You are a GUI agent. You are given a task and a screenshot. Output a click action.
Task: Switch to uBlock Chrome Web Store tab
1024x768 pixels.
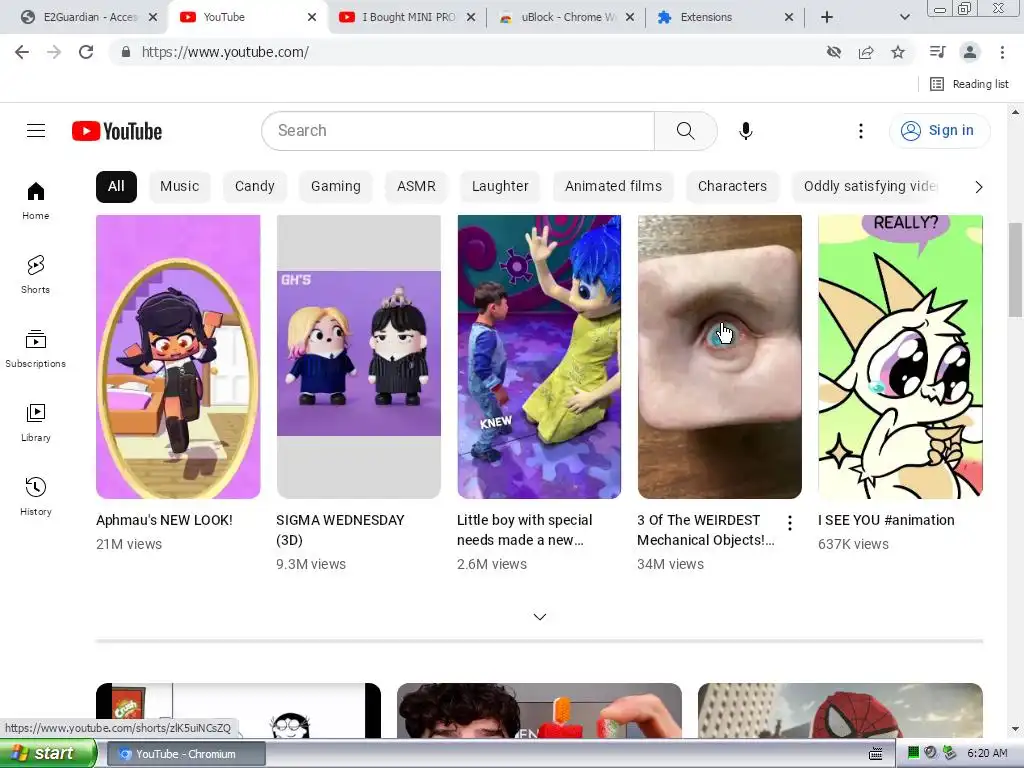[x=568, y=17]
